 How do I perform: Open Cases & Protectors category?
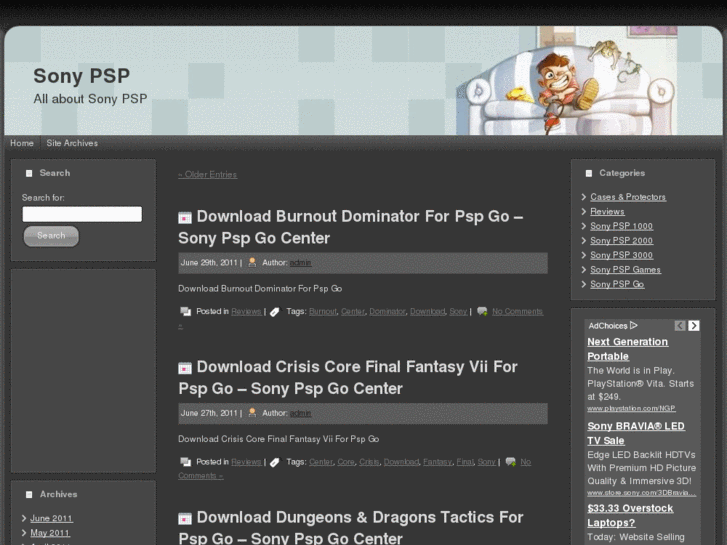628,197
